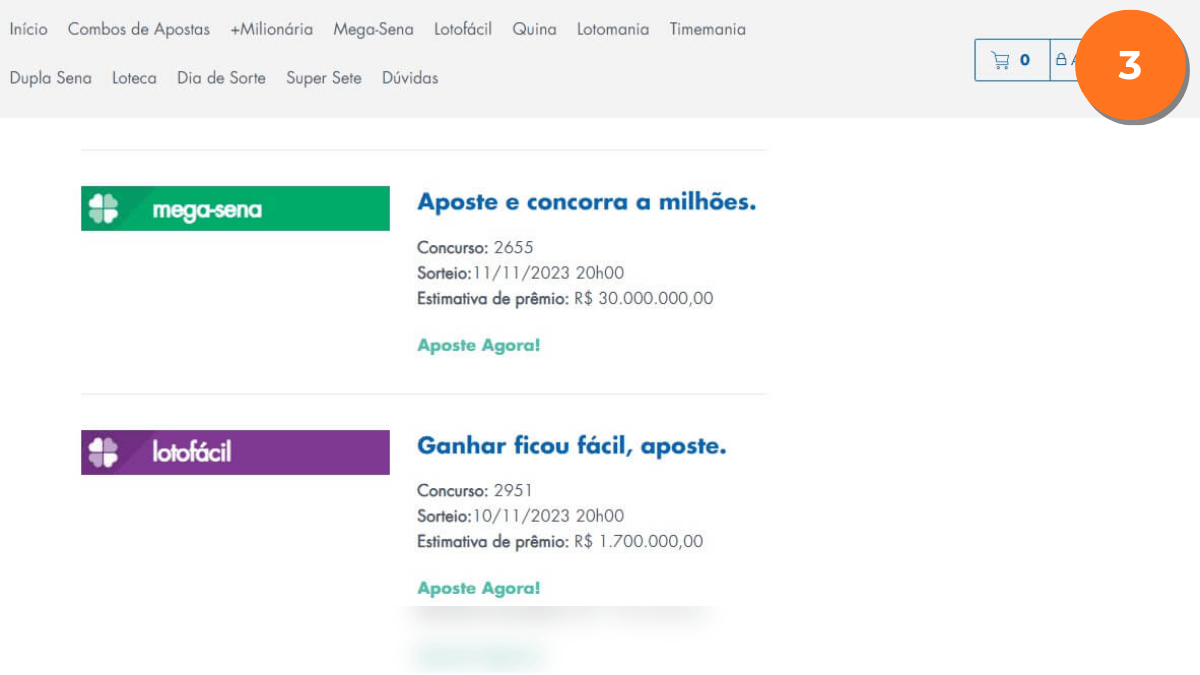
Task: Open Lotofácil from the navigation bar
Action: [463, 30]
